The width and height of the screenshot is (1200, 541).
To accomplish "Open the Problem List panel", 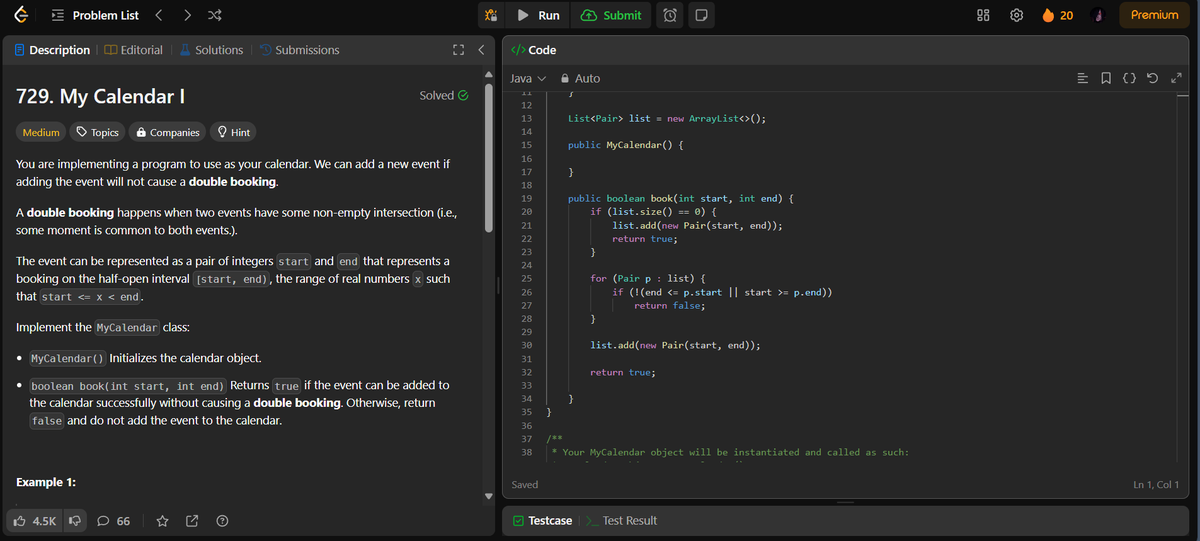I will pyautogui.click(x=95, y=15).
